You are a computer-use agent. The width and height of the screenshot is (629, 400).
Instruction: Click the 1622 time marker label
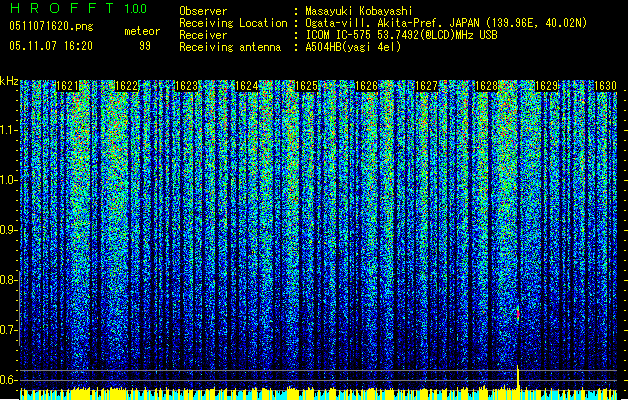point(126,86)
